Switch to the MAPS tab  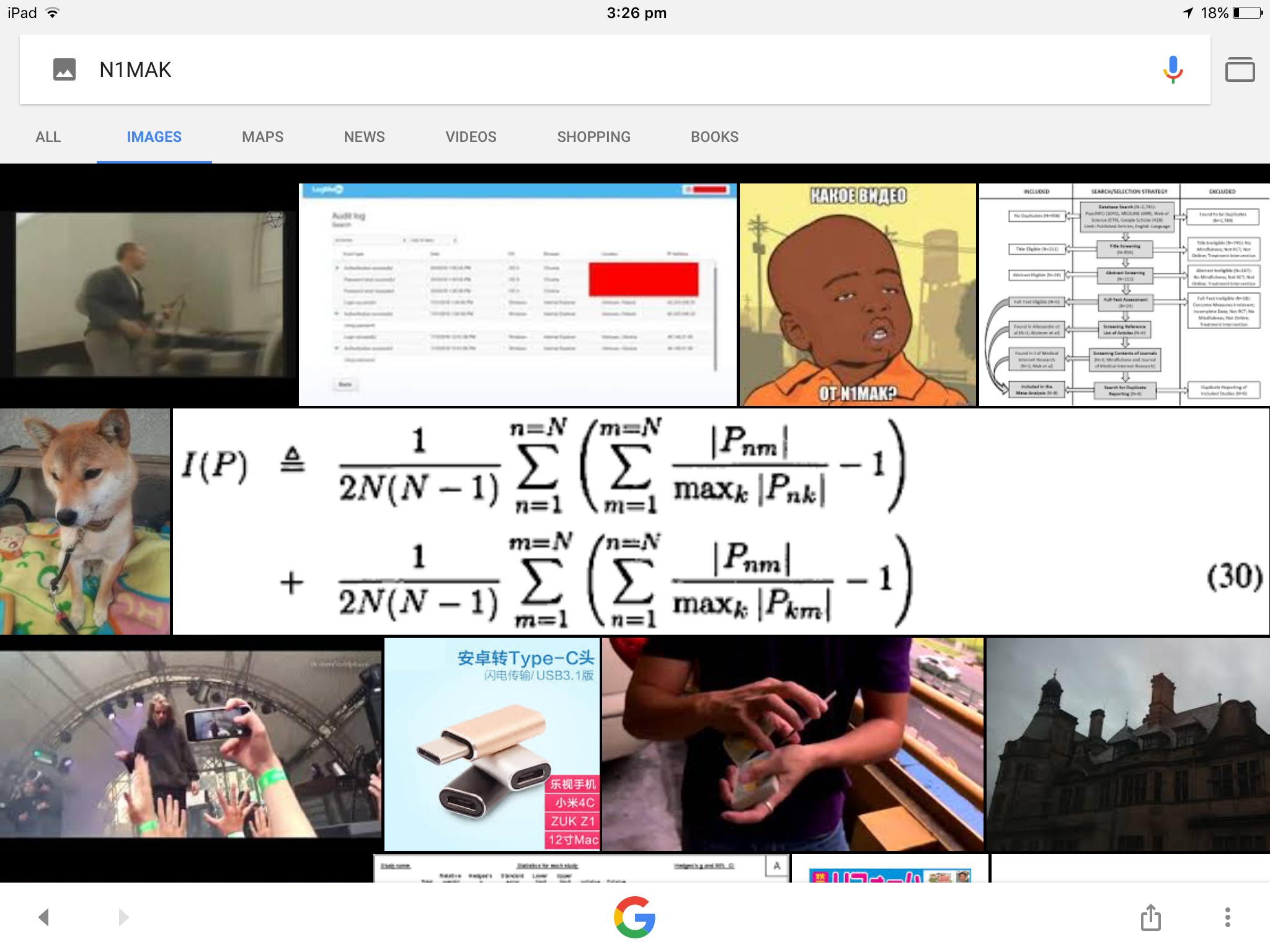[262, 137]
